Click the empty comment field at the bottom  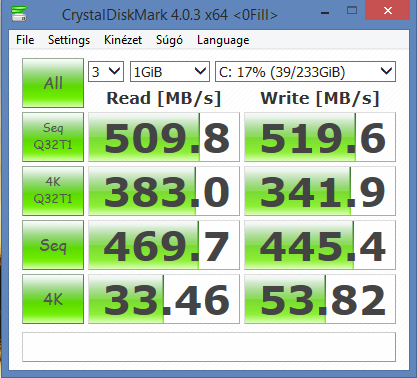point(209,347)
